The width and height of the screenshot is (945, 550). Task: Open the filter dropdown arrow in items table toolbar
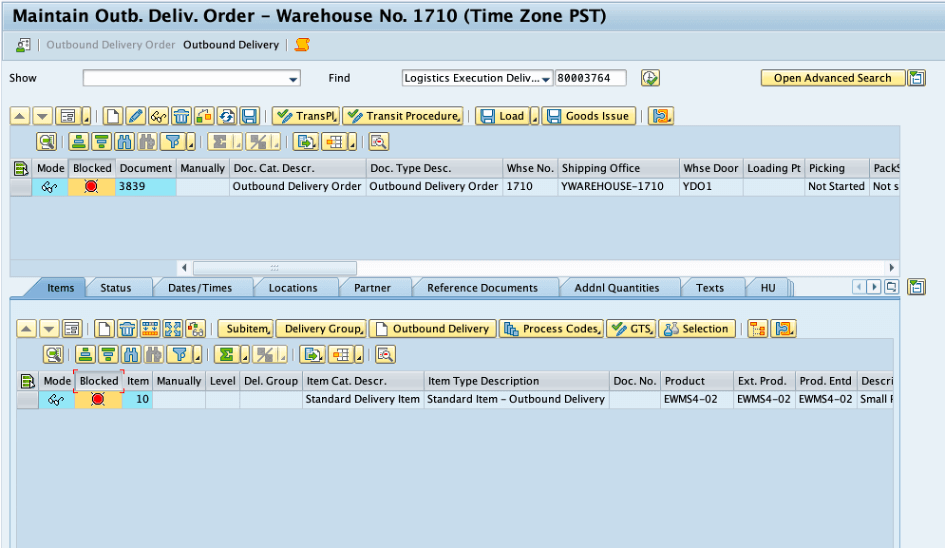coord(197,355)
